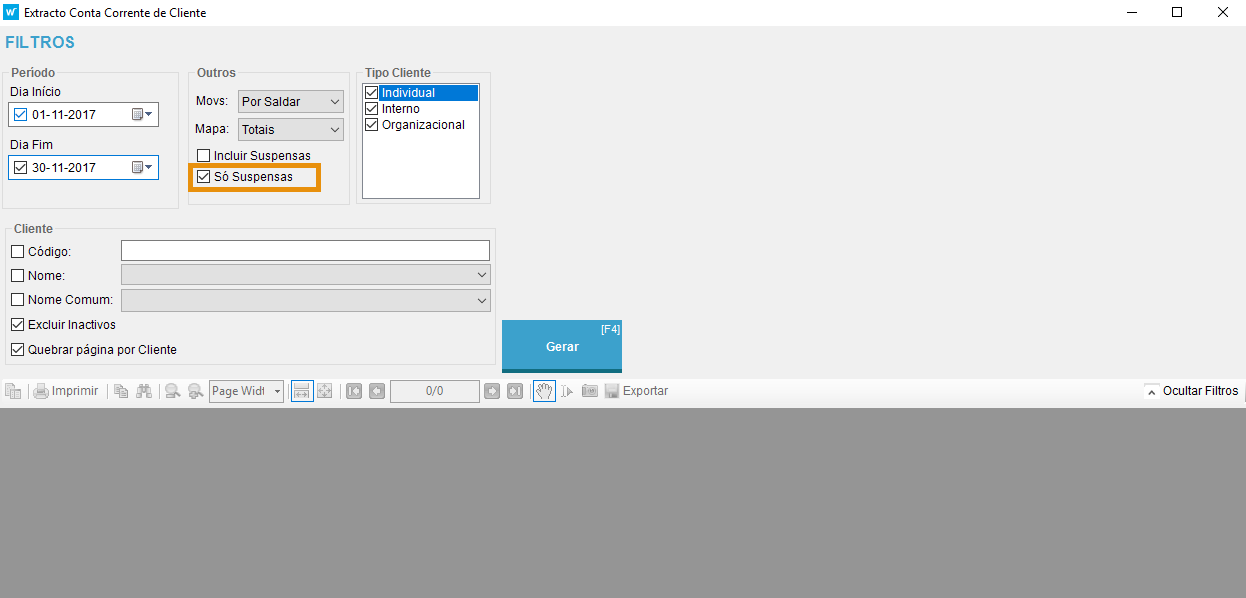This screenshot has height=598, width=1246.
Task: Toggle the Excluir Inactivos checkbox
Action: (x=18, y=325)
